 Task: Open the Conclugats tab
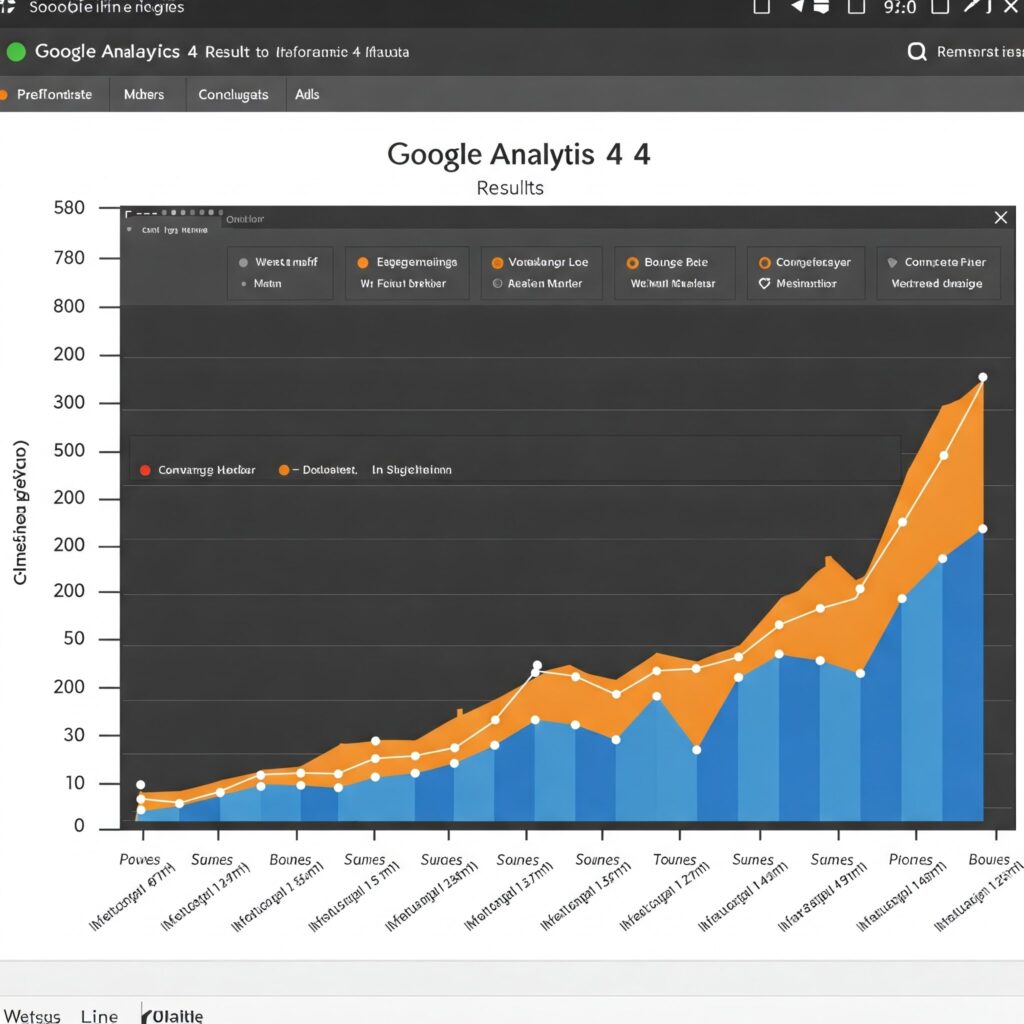tap(233, 95)
